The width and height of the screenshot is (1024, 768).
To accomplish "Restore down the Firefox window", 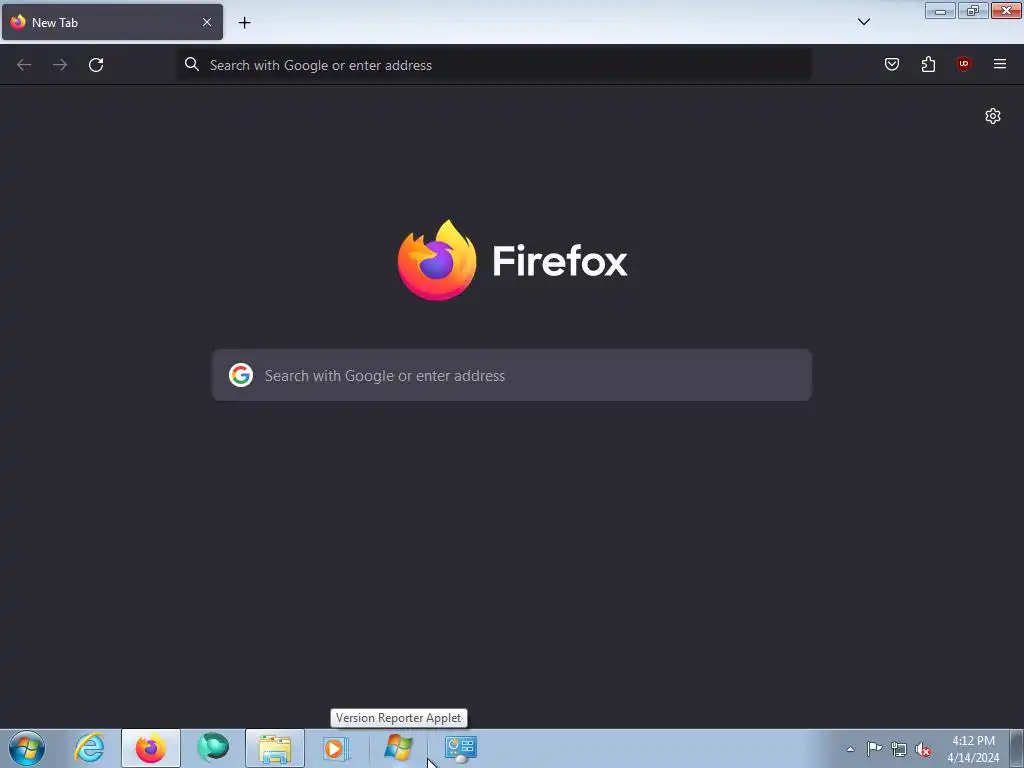I will pyautogui.click(x=973, y=10).
